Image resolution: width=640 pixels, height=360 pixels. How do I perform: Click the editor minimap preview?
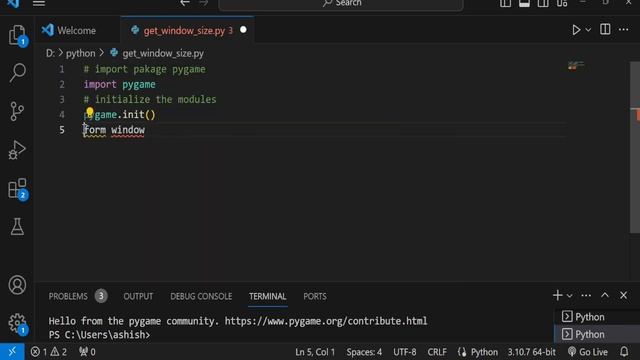tap(576, 66)
